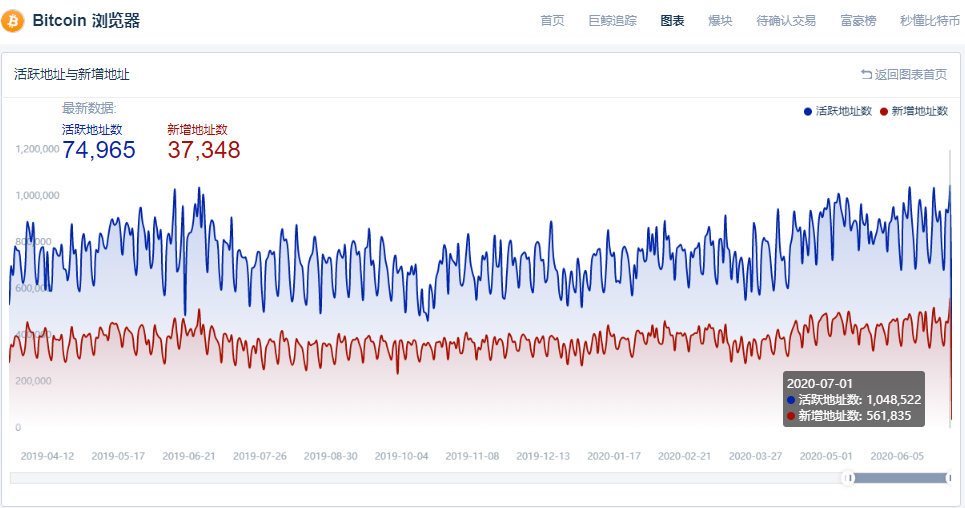Click the 2020-07-01 tooltip date
Screen dimensions: 965x508
pyautogui.click(x=819, y=383)
